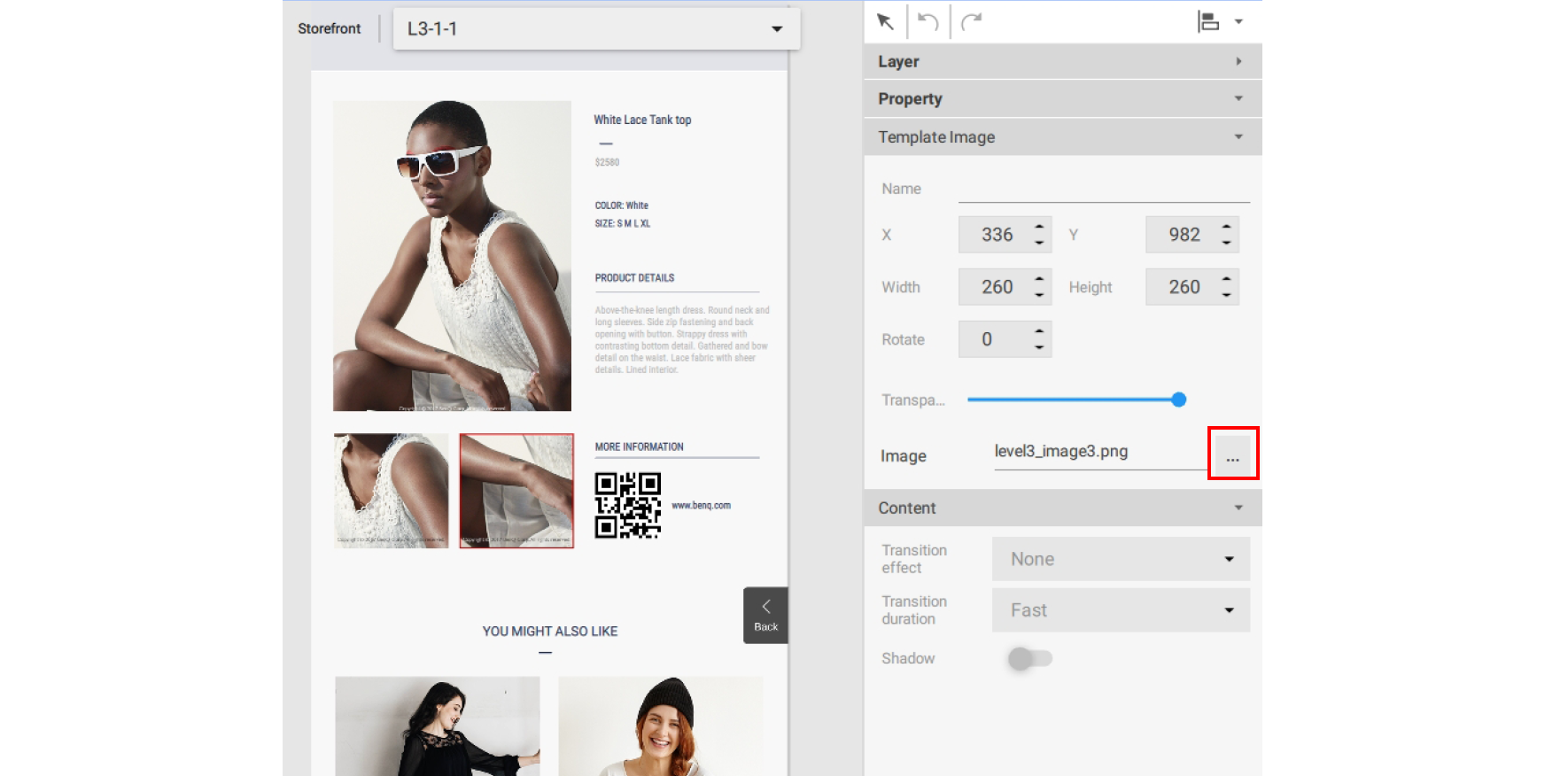Click the undo icon
1568x776 pixels.
click(928, 21)
